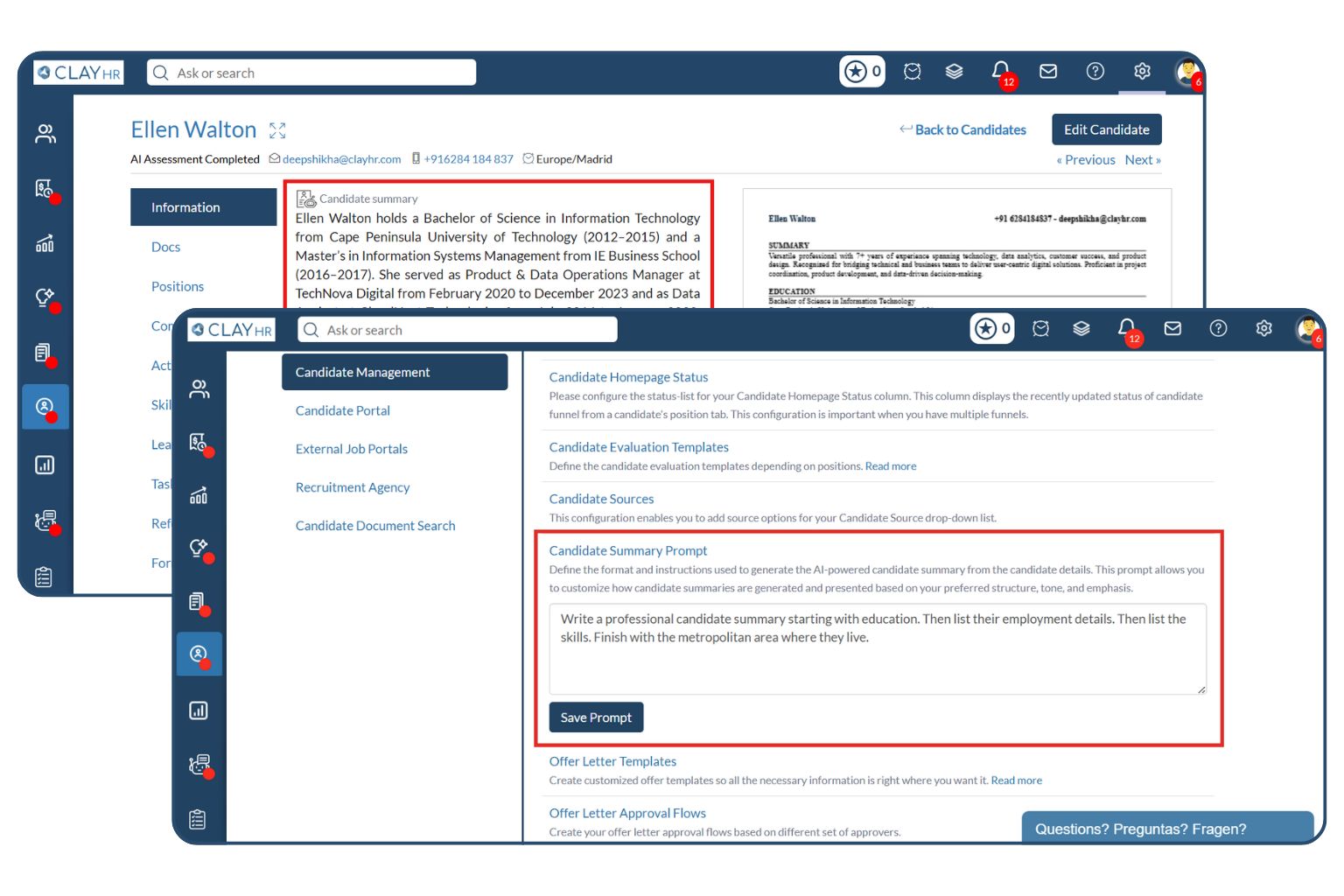The height and width of the screenshot is (896, 1344).
Task: Open Questions? Preguntas? Fragen? chat widget
Action: click(1168, 828)
